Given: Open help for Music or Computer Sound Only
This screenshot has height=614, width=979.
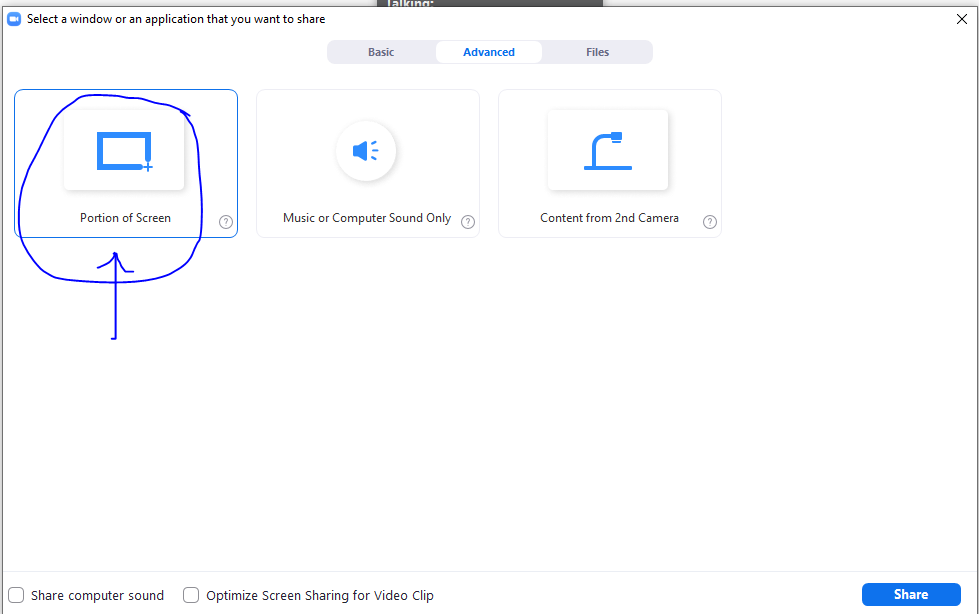Looking at the screenshot, I should coord(468,222).
